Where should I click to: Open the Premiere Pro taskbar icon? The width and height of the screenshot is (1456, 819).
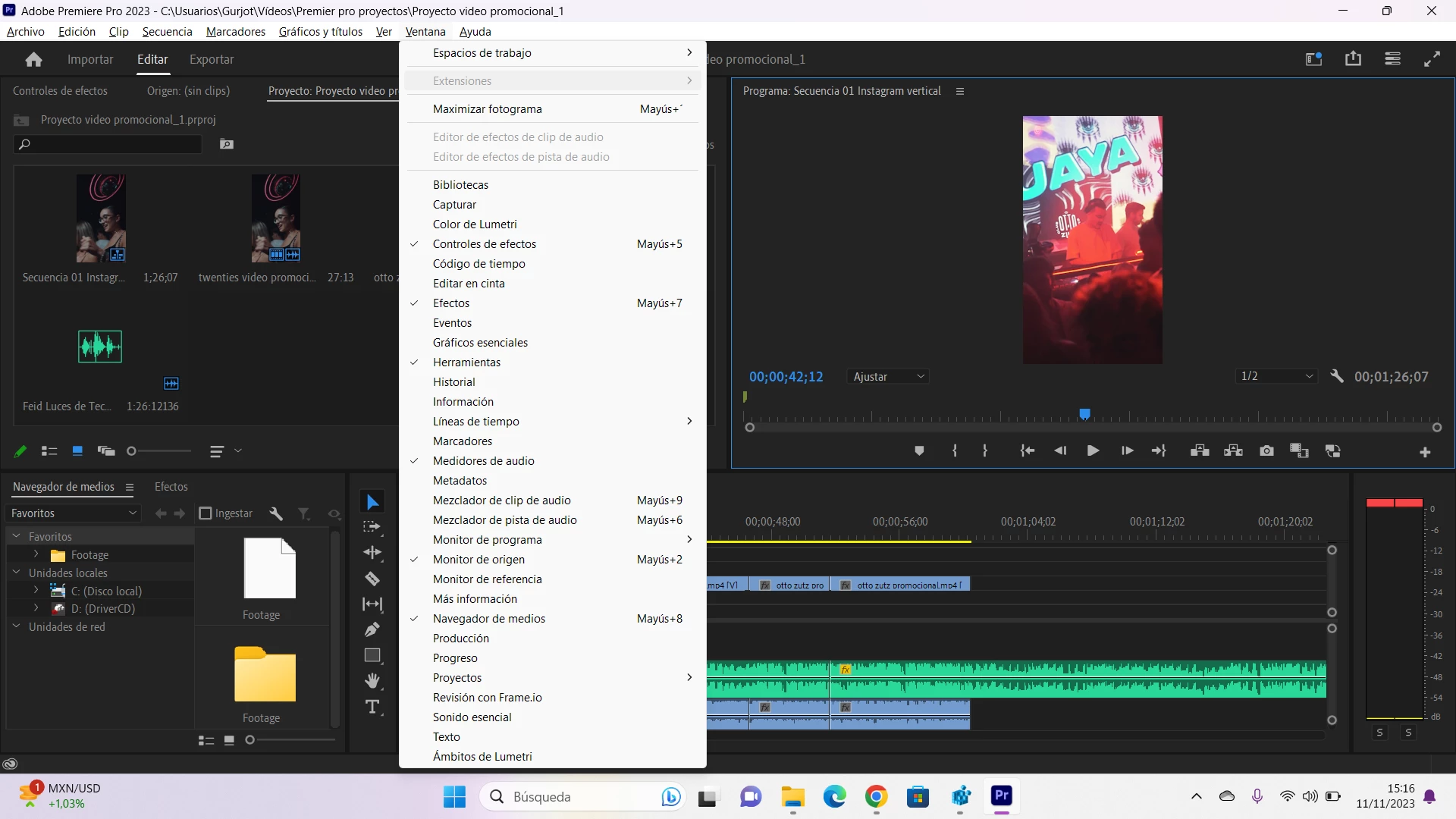[x=1001, y=796]
